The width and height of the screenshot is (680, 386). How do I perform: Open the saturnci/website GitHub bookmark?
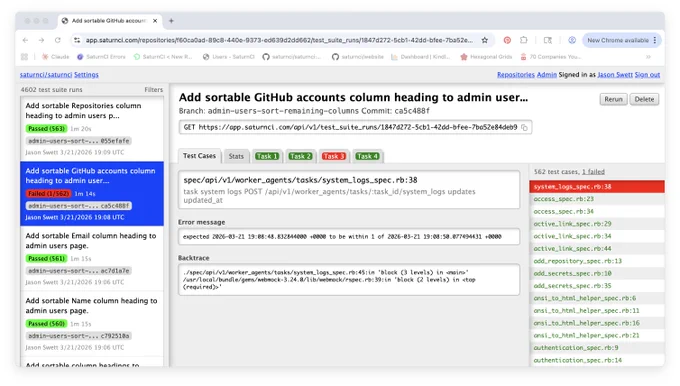point(358,57)
